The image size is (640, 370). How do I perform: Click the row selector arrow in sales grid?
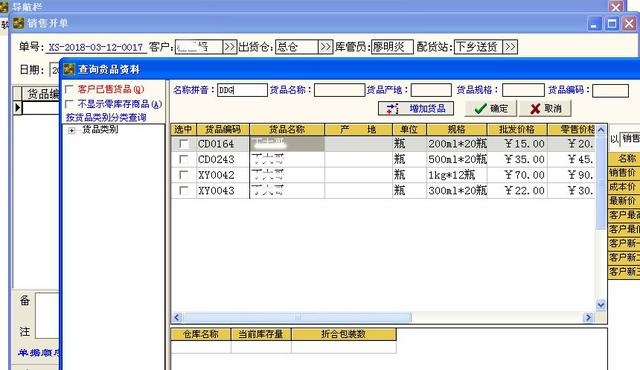[18, 108]
